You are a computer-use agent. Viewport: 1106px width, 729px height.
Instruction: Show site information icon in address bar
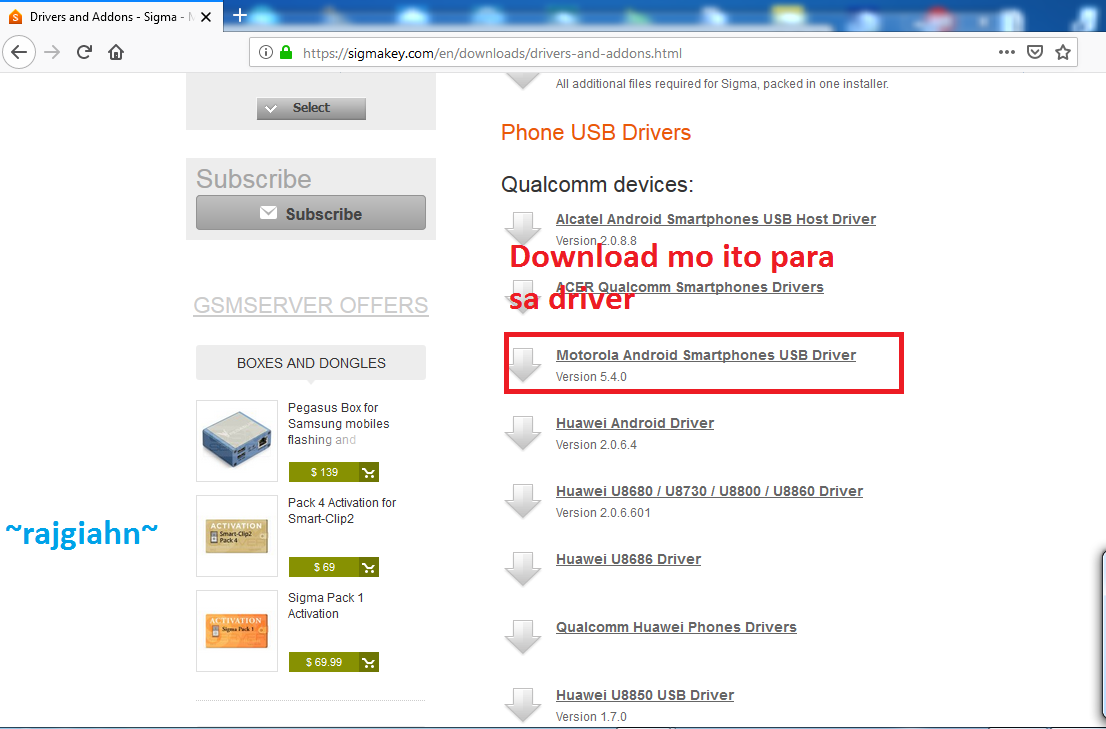(265, 52)
